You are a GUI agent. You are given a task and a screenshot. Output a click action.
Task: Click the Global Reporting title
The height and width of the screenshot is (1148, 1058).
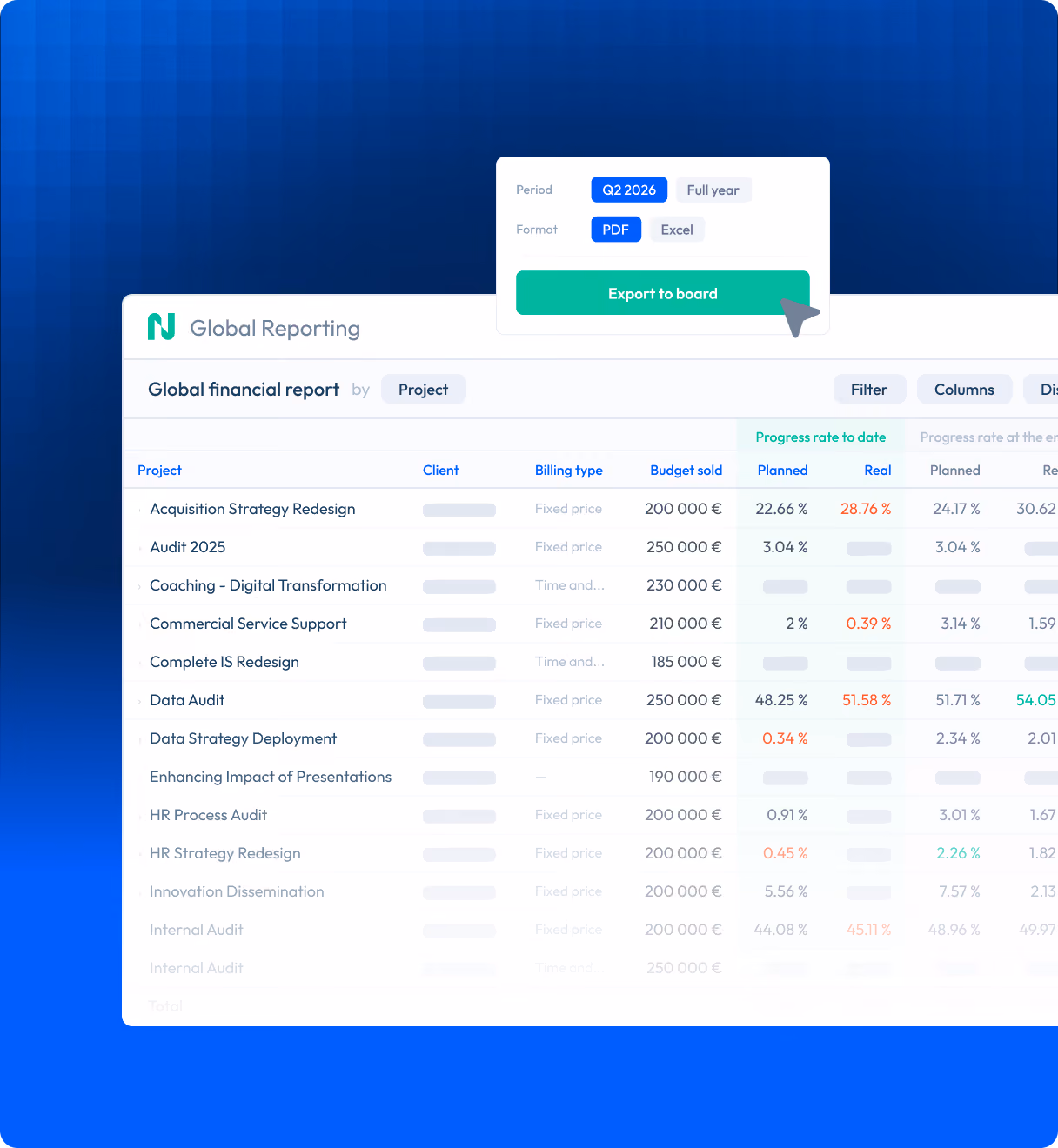(x=275, y=328)
